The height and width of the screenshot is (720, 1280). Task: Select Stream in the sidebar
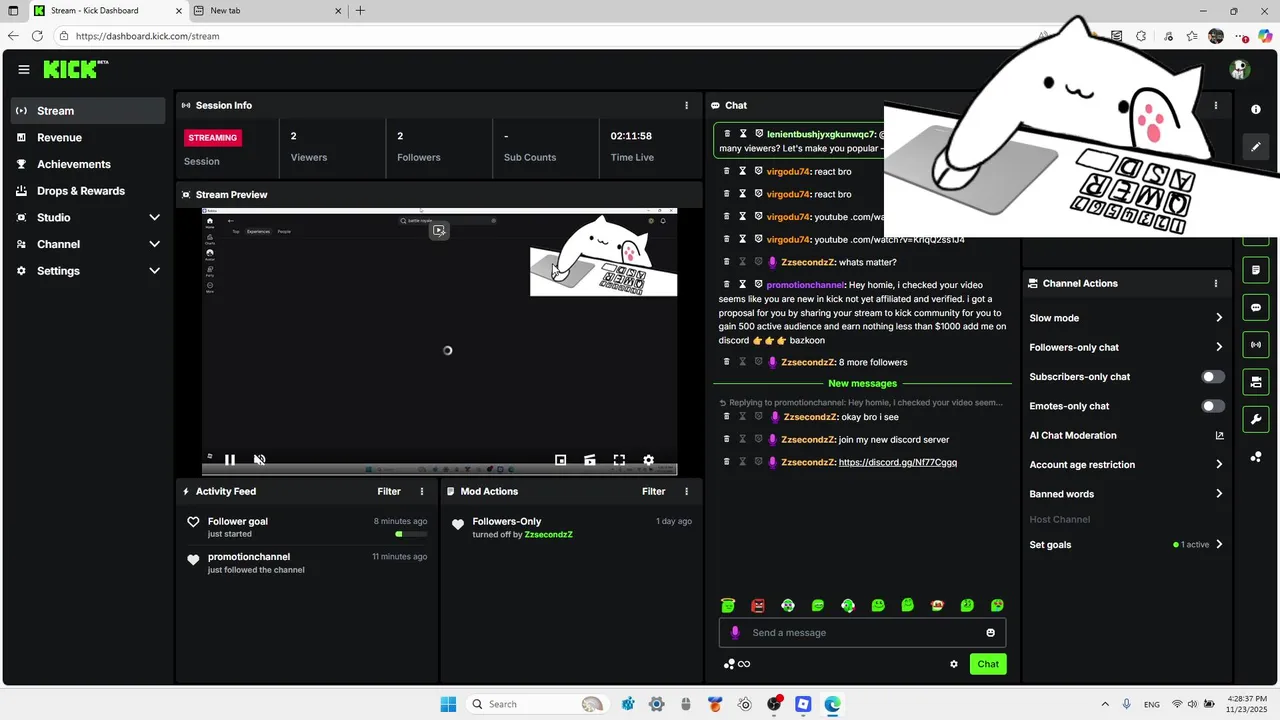88,111
